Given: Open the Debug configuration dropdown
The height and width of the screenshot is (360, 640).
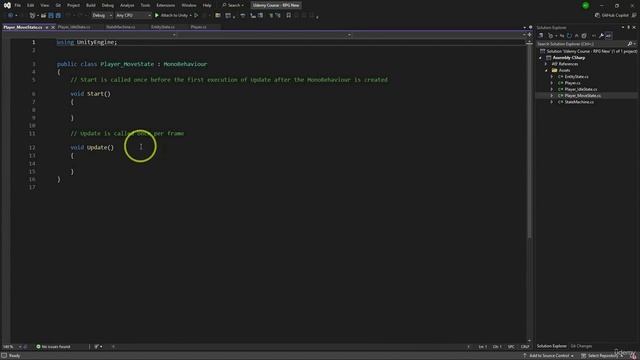Looking at the screenshot, I should pyautogui.click(x=102, y=16).
